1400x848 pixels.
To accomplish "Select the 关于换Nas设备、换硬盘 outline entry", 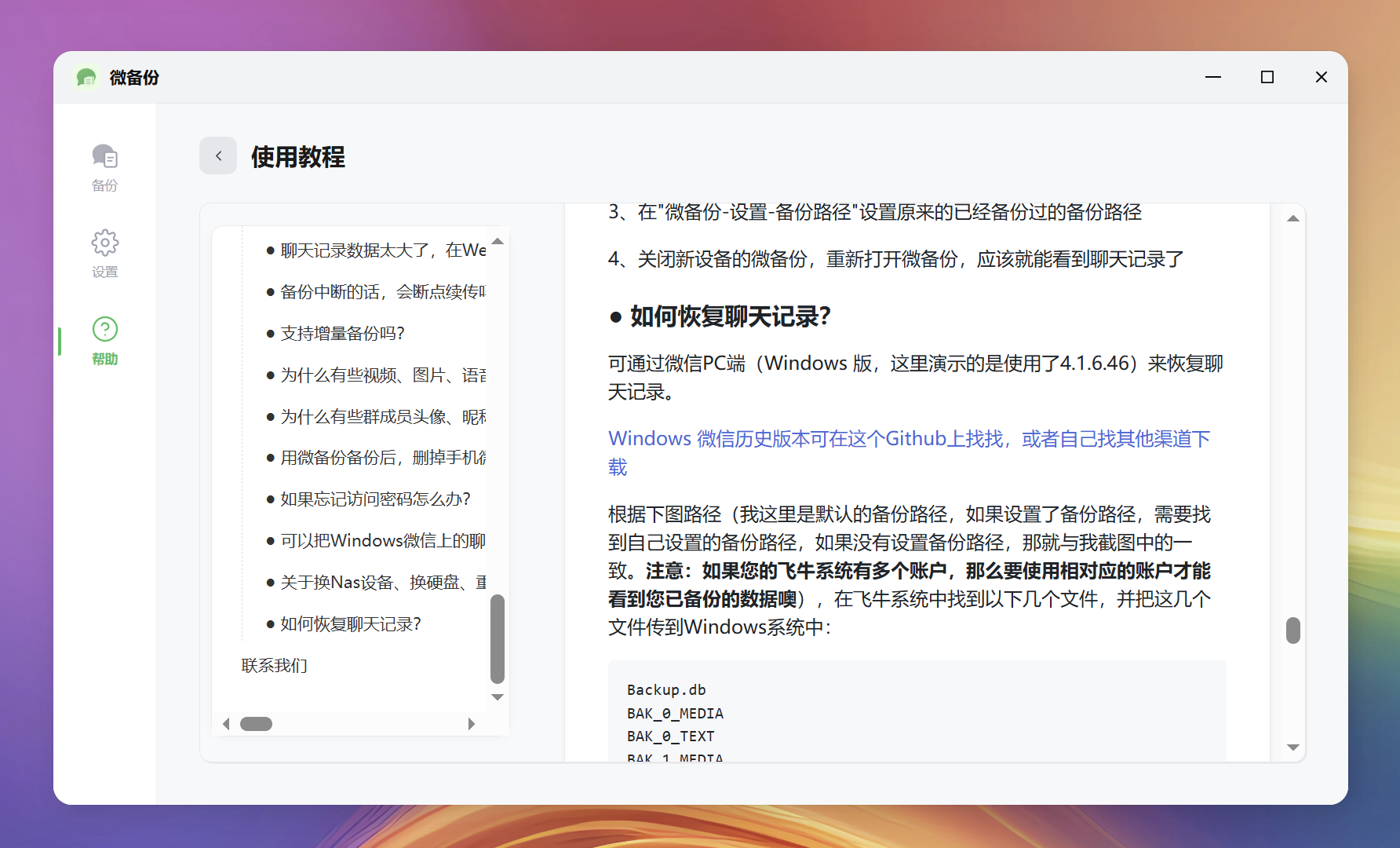I will [x=377, y=583].
